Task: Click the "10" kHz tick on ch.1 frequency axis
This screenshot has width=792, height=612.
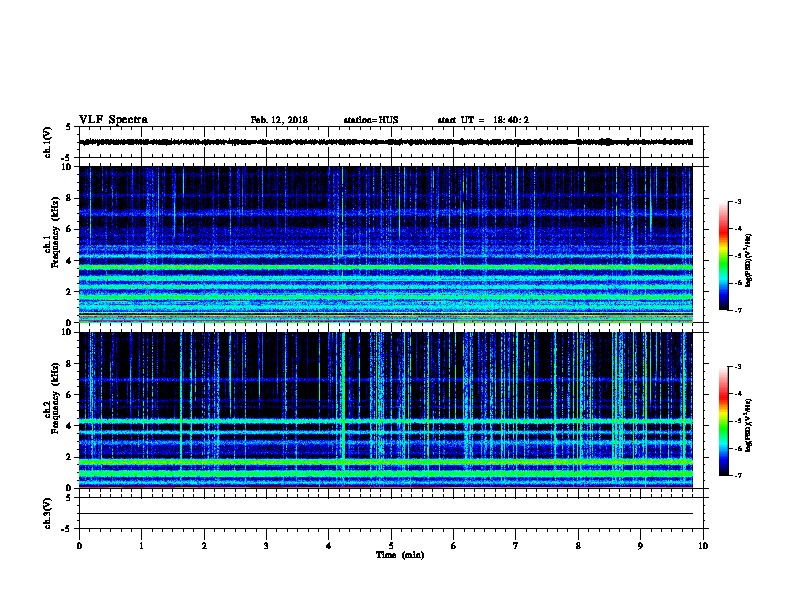Action: pos(69,167)
